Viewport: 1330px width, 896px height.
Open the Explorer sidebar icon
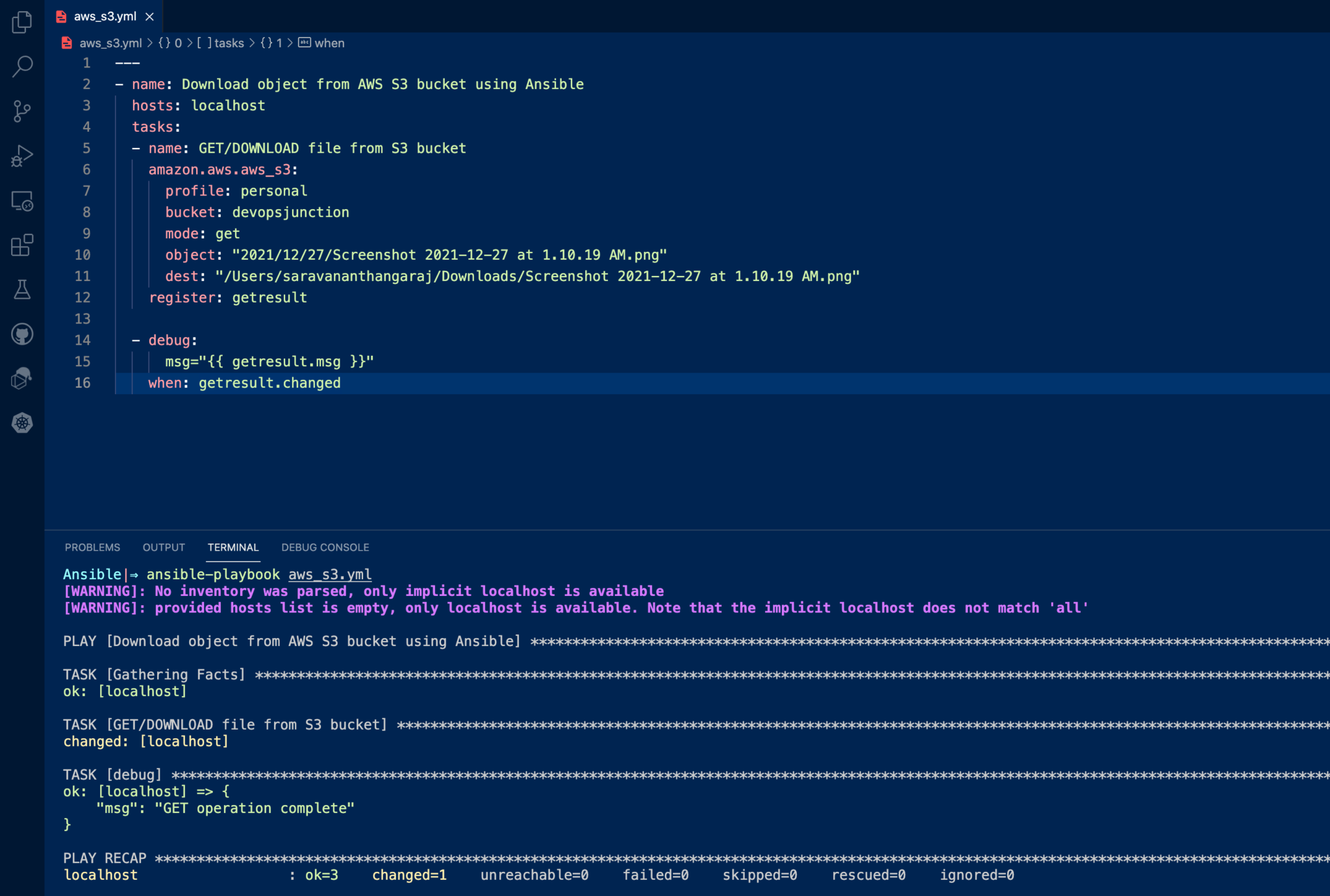point(22,21)
